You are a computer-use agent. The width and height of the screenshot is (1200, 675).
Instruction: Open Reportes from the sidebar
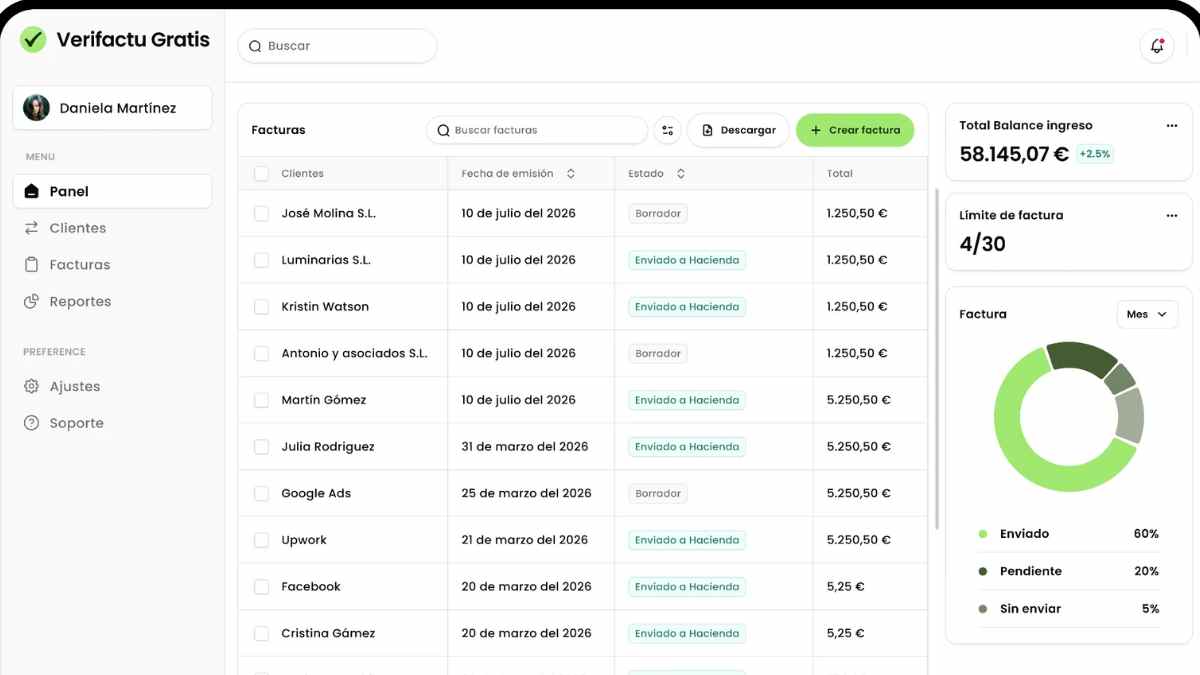(x=80, y=301)
